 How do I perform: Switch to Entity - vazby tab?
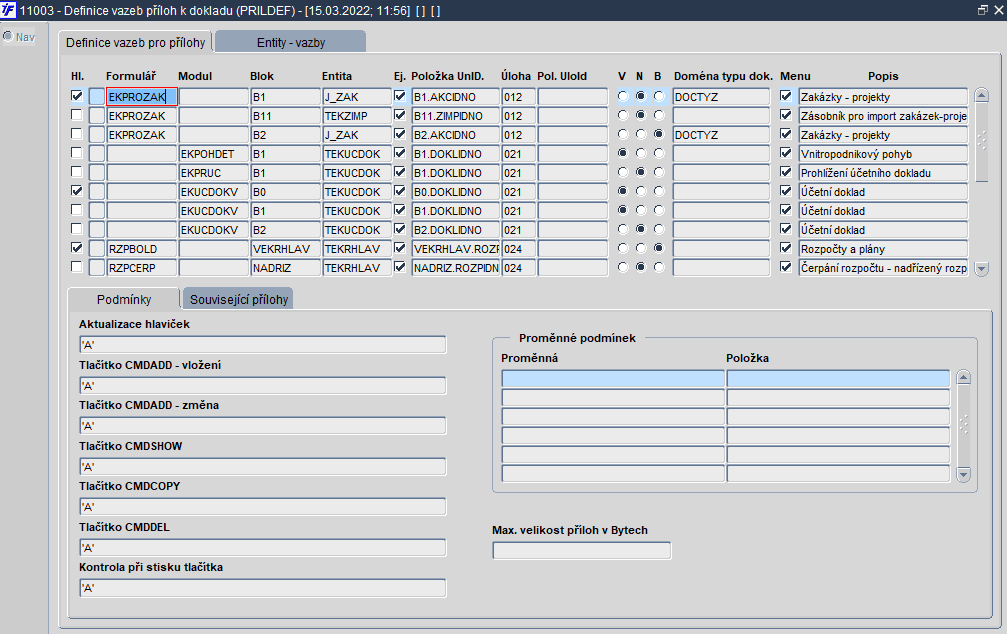pos(290,43)
